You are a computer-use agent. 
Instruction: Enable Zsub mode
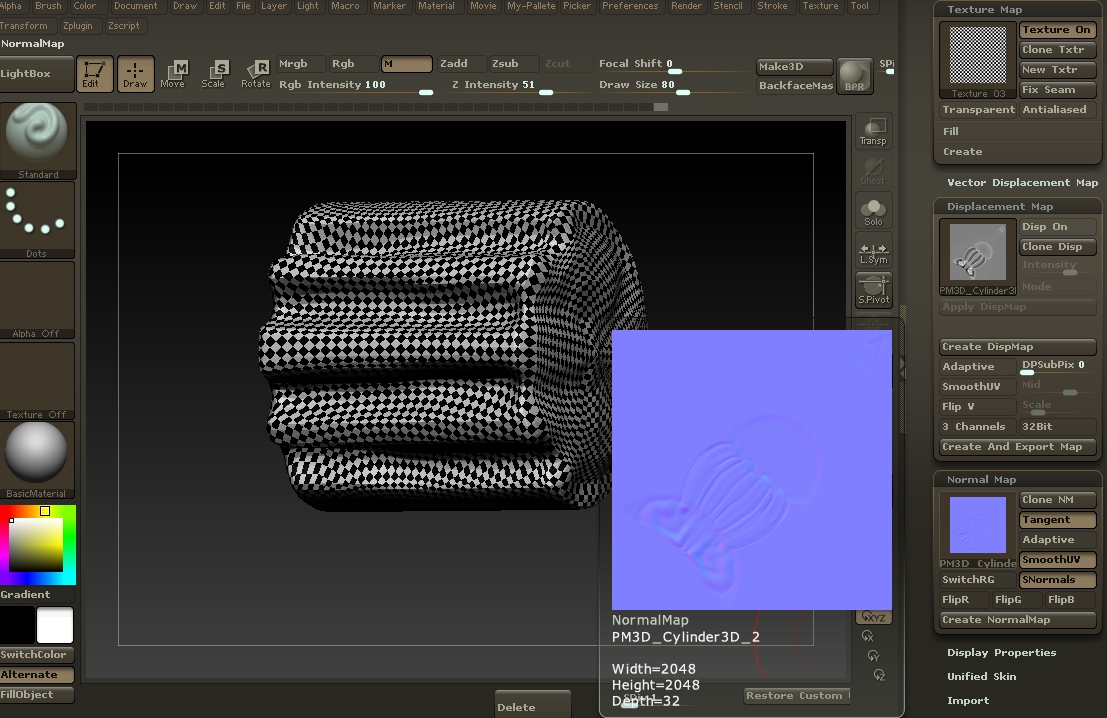point(513,64)
